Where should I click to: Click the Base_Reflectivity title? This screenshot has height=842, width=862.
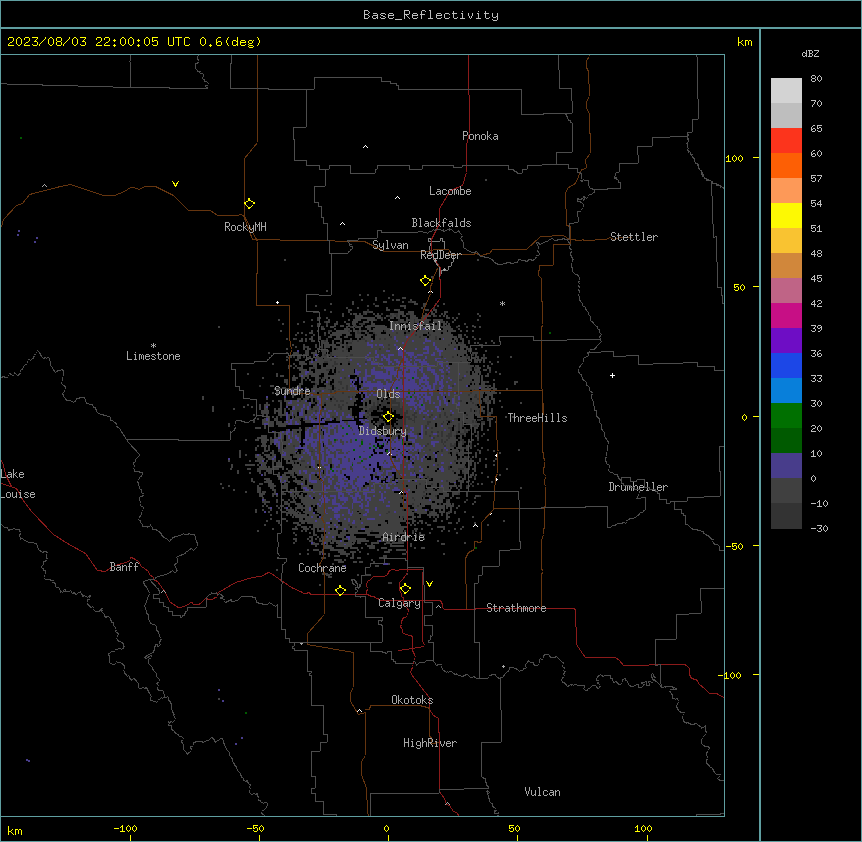(431, 15)
